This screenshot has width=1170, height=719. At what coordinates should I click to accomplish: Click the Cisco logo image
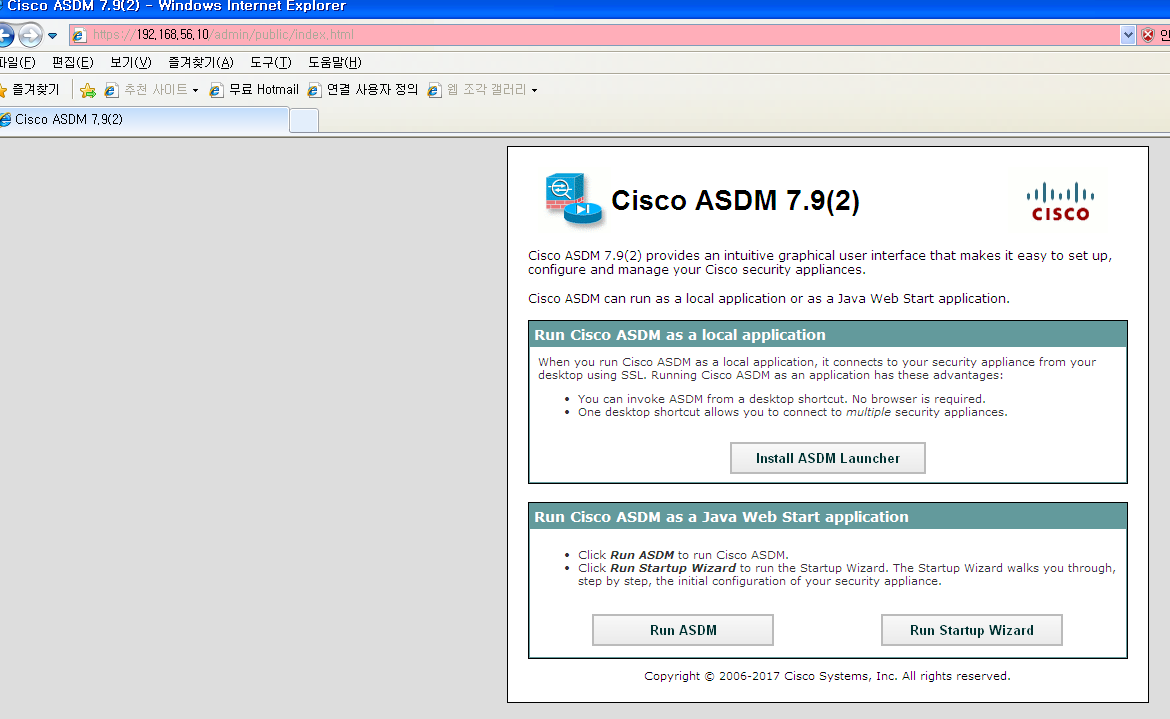pyautogui.click(x=1060, y=202)
